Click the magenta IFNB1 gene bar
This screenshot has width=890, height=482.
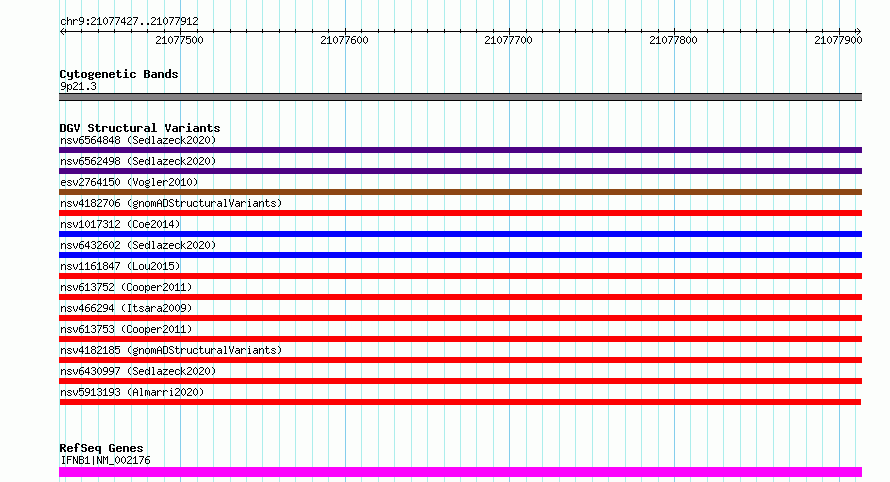[x=460, y=472]
